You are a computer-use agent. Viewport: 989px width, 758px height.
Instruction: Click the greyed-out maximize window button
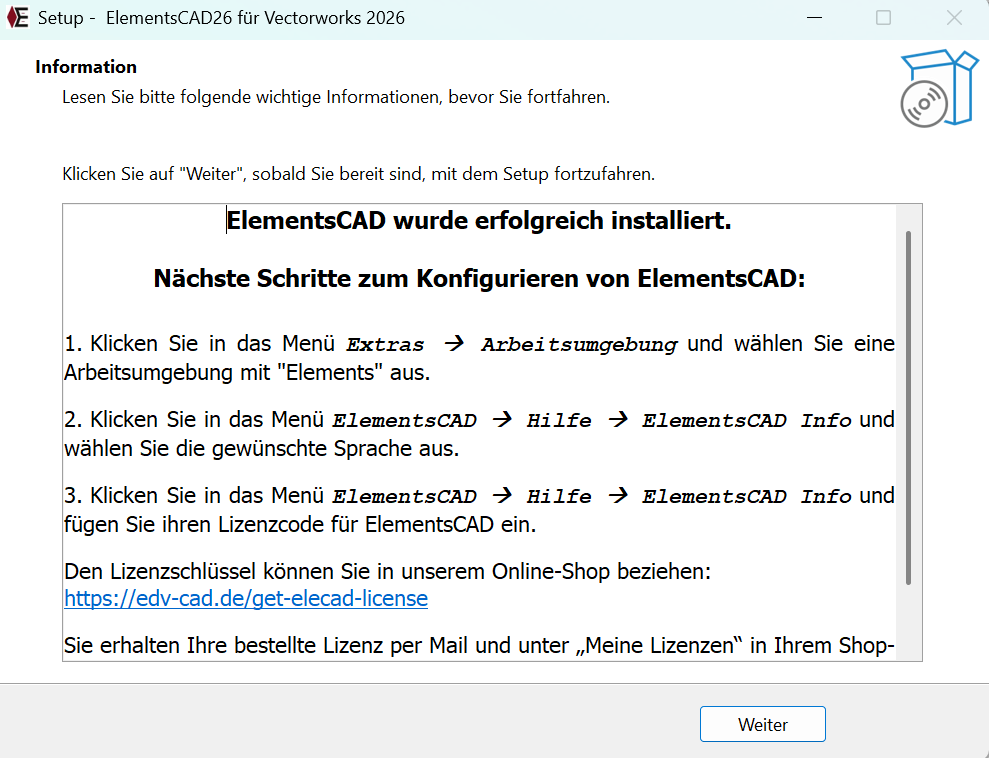tap(883, 18)
